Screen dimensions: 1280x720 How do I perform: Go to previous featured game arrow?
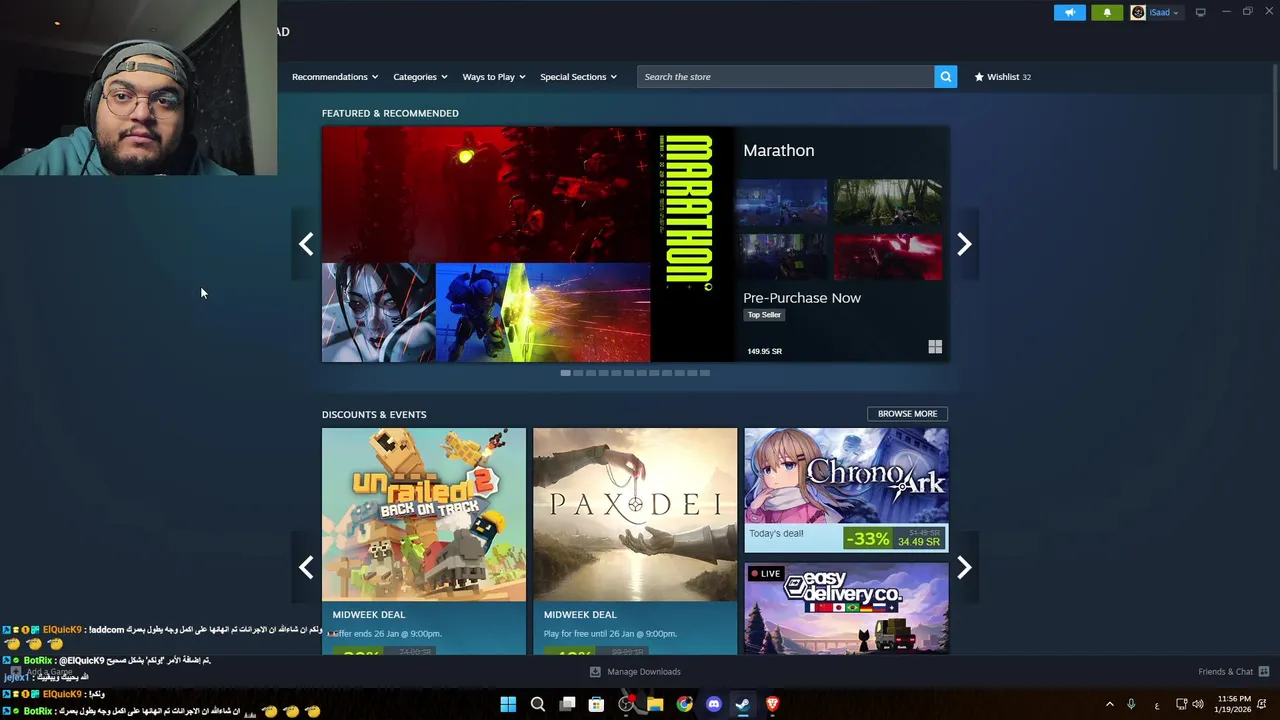click(306, 244)
